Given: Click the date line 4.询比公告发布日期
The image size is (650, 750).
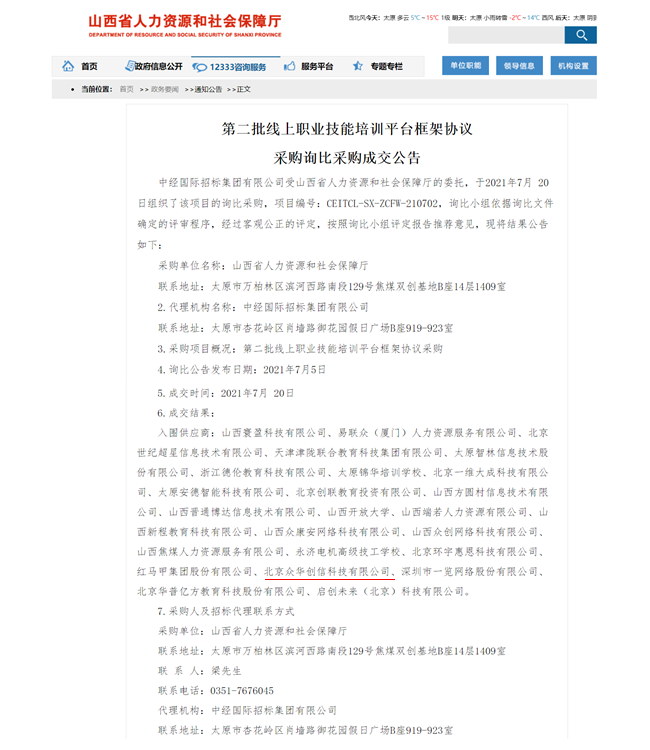Looking at the screenshot, I should 242,370.
